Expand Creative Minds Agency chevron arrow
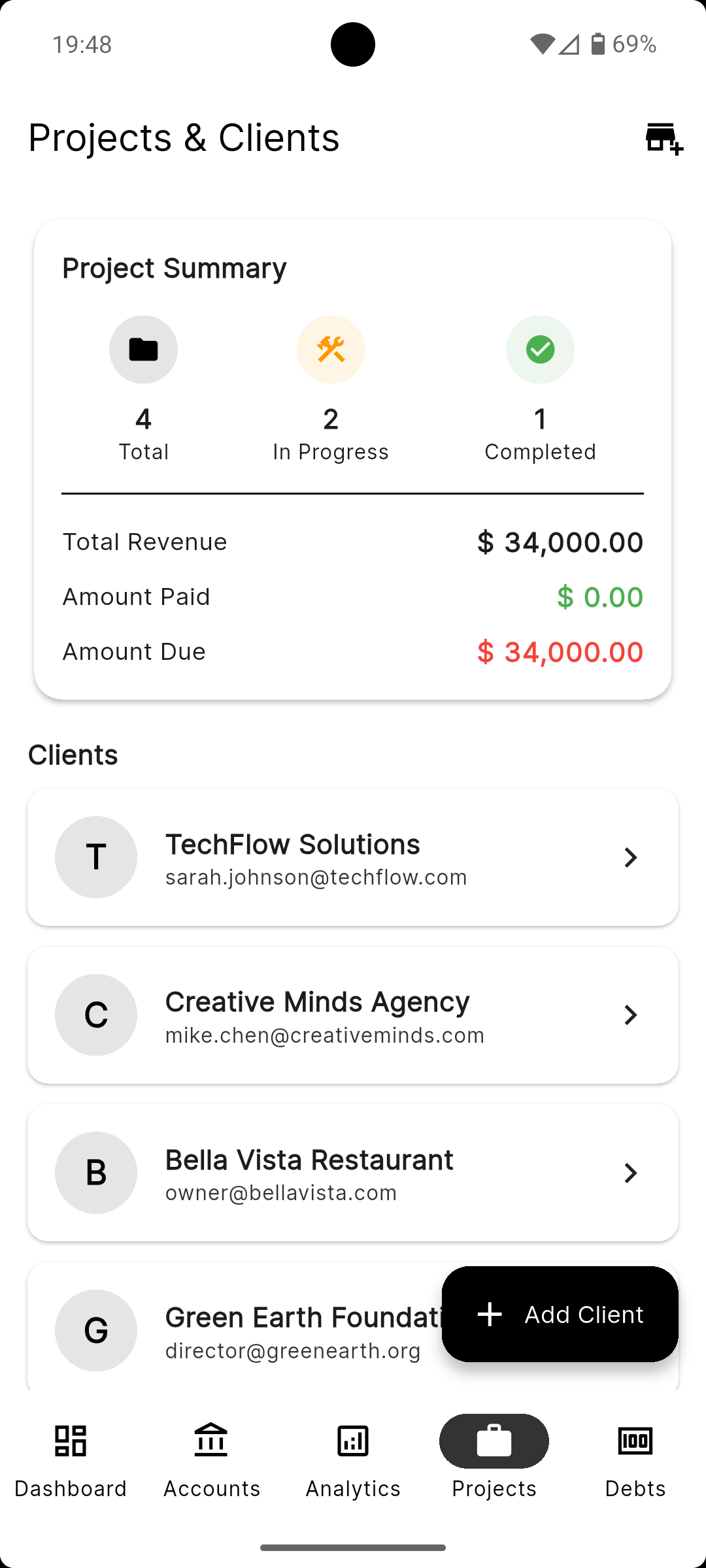706x1568 pixels. pyautogui.click(x=630, y=1015)
